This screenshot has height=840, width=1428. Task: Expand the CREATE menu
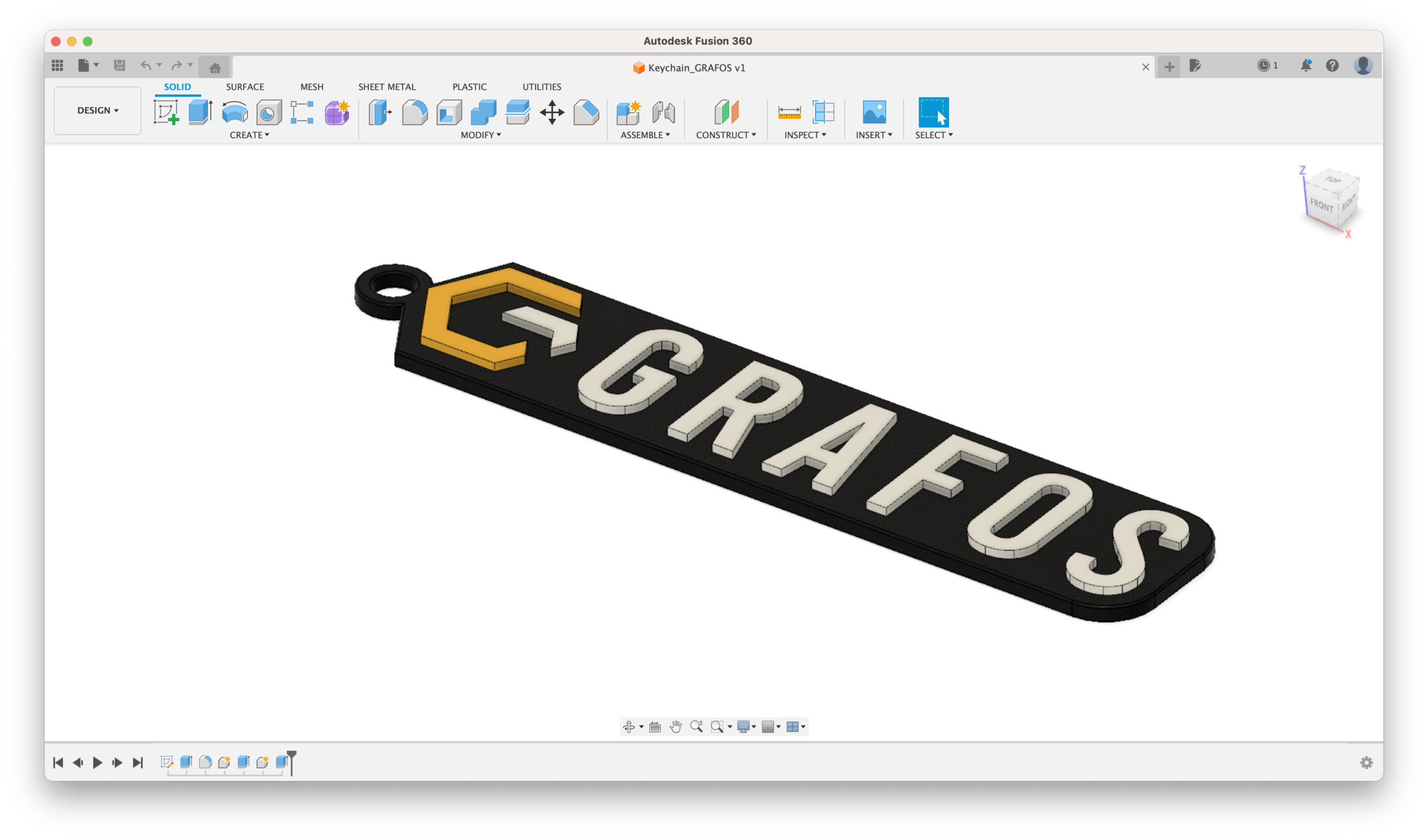[249, 135]
